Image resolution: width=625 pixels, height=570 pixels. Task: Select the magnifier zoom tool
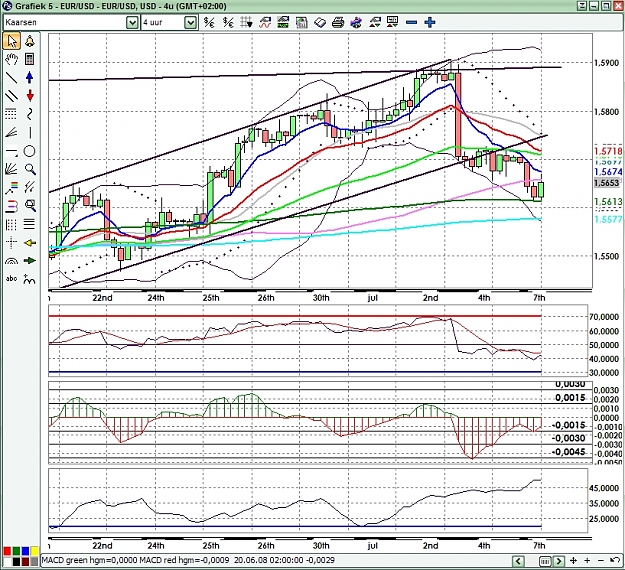[x=29, y=169]
